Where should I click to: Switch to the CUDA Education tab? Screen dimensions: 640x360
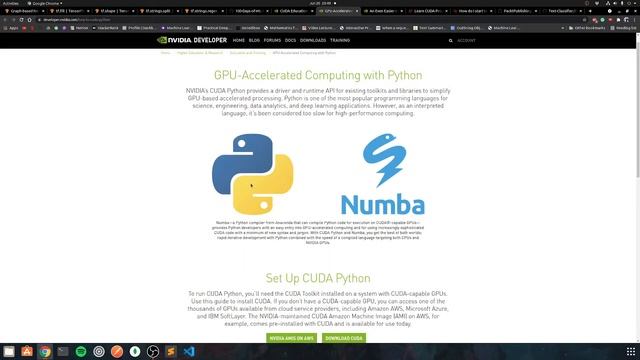pos(293,11)
